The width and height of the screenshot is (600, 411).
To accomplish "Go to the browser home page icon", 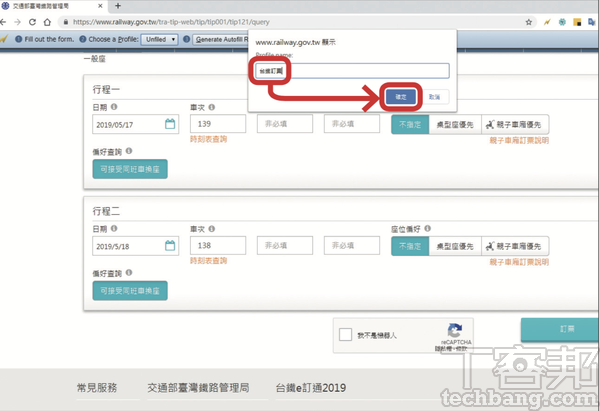I will pyautogui.click(x=47, y=22).
